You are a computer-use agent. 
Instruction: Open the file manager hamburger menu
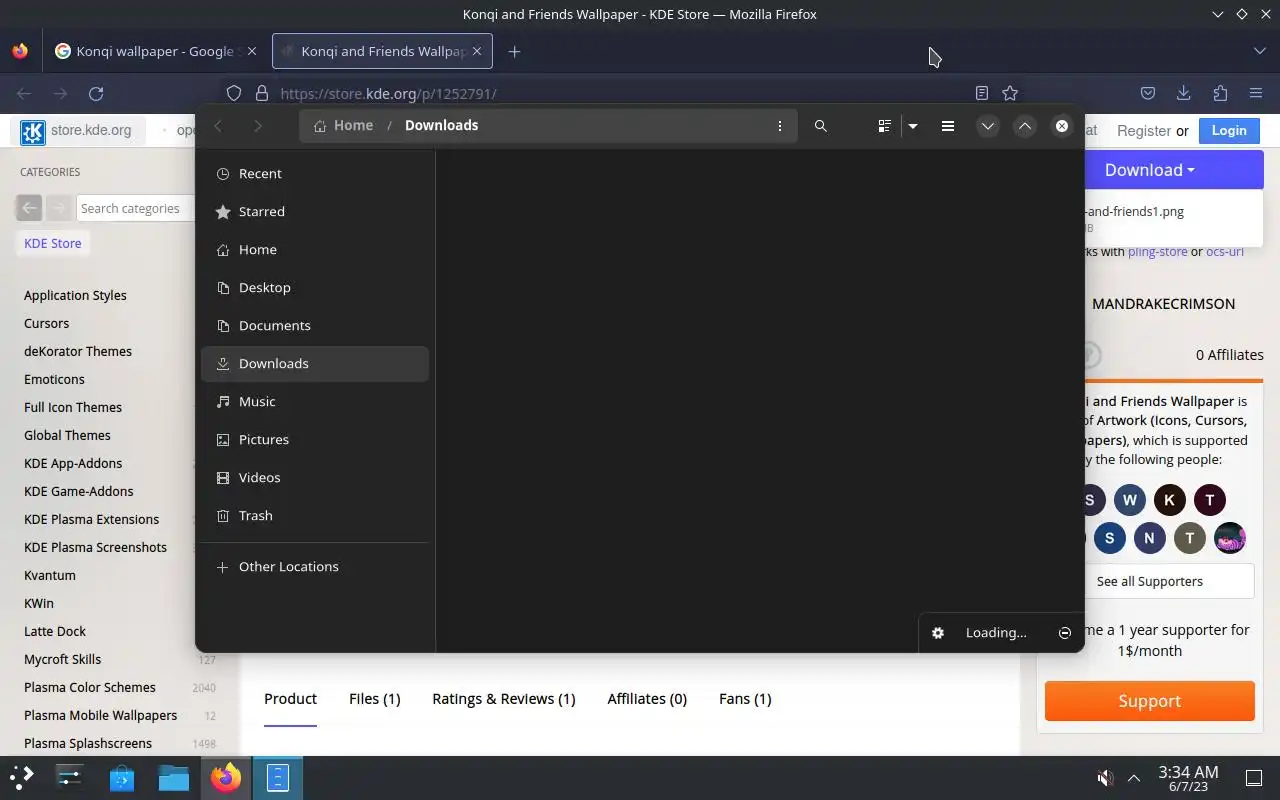[948, 126]
